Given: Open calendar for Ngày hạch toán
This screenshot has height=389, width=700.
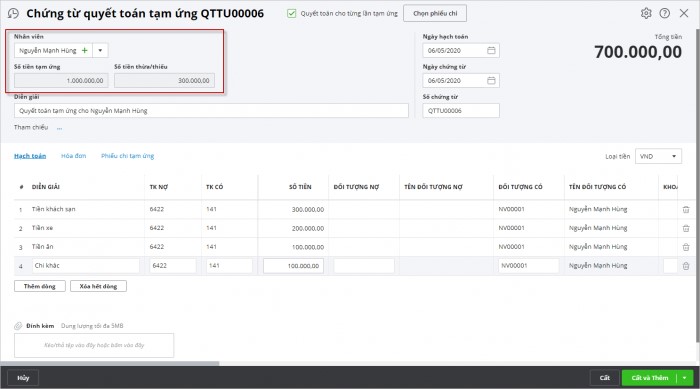Looking at the screenshot, I should pyautogui.click(x=491, y=50).
